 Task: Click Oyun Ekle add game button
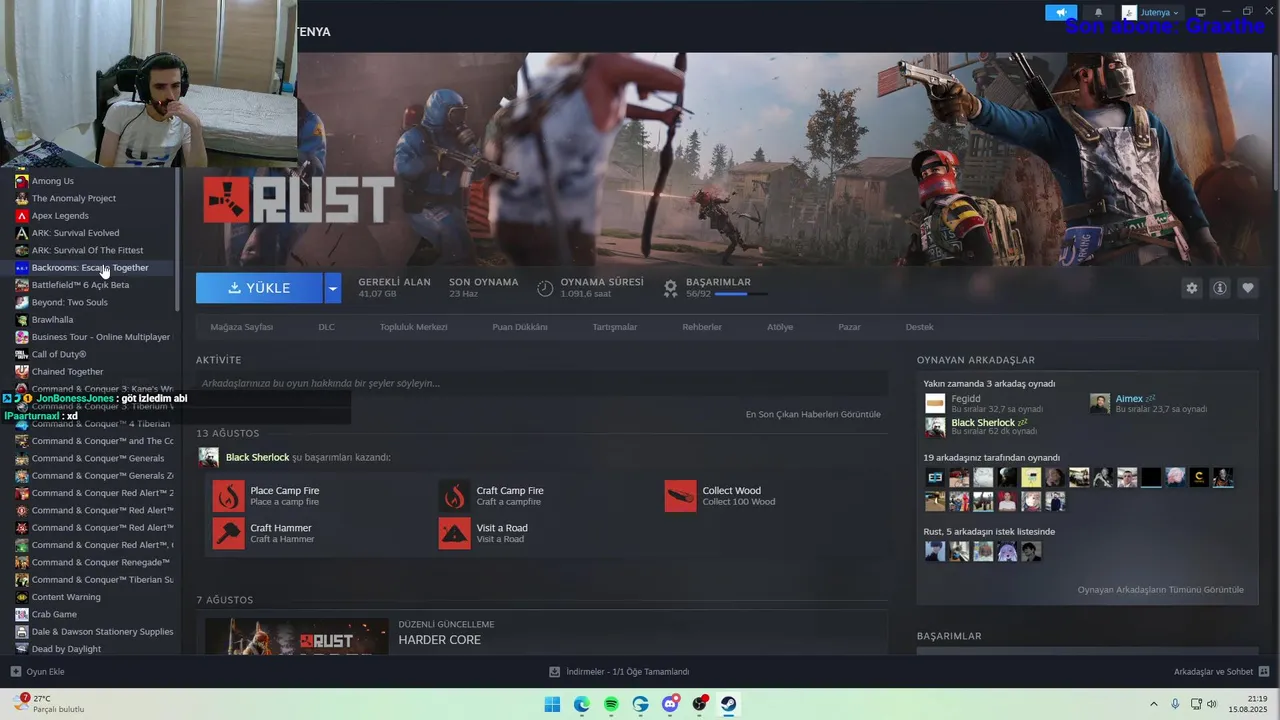coord(37,672)
